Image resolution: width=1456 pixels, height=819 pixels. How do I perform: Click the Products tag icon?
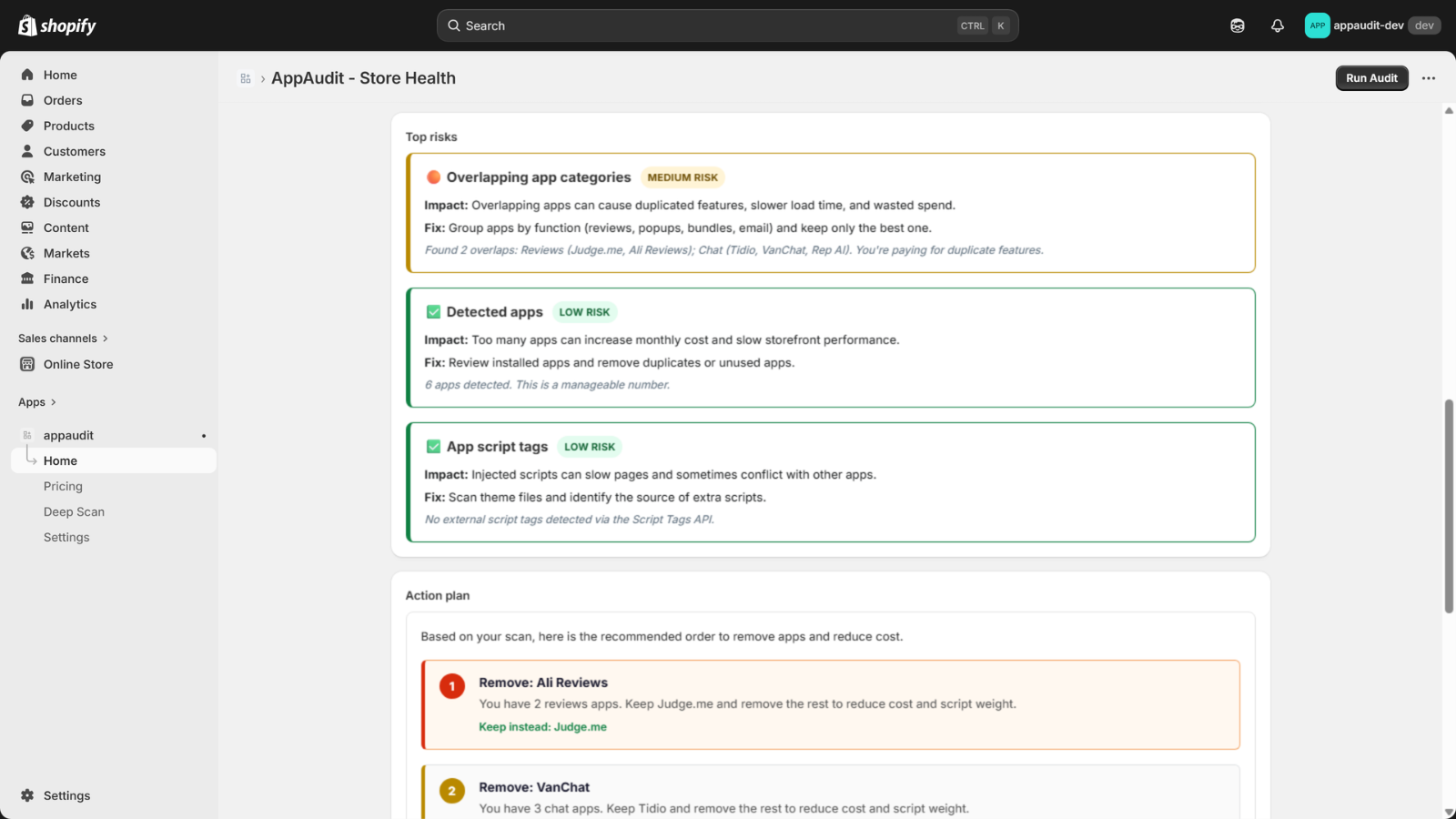click(x=27, y=126)
